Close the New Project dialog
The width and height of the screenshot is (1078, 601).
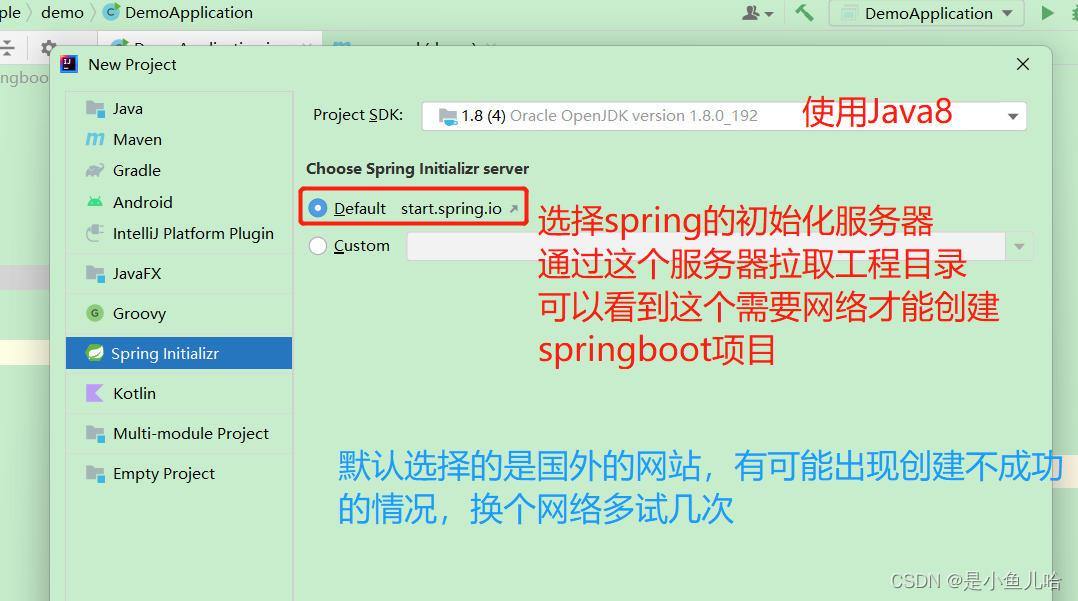point(1023,64)
